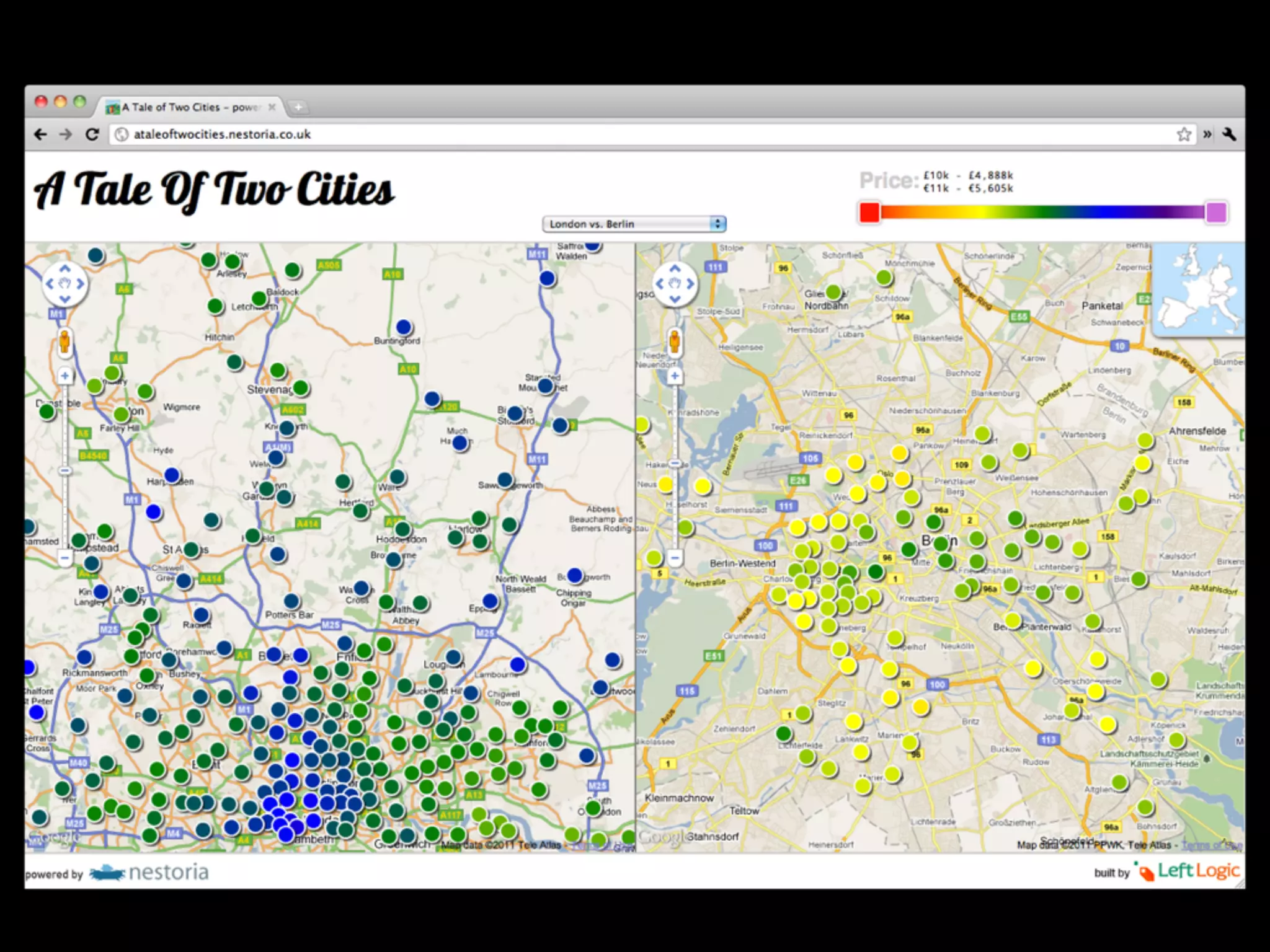
Task: Click the nestoria logo link
Action: [149, 873]
